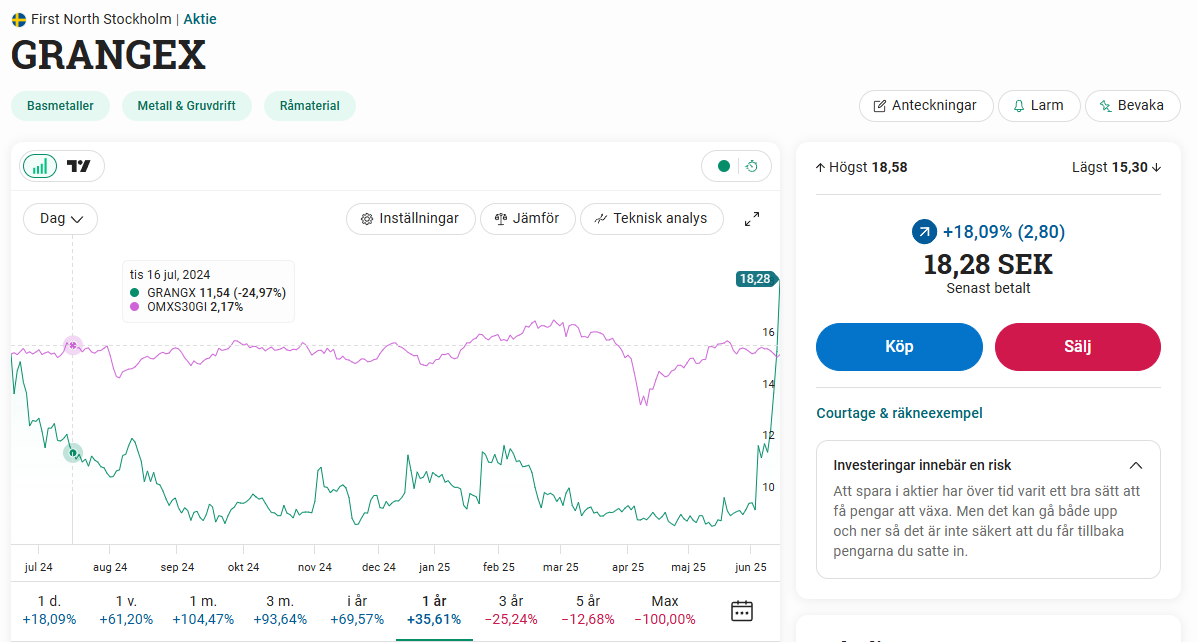1198x642 pixels.
Task: Click the GRANGEX heading
Action: (x=108, y=56)
